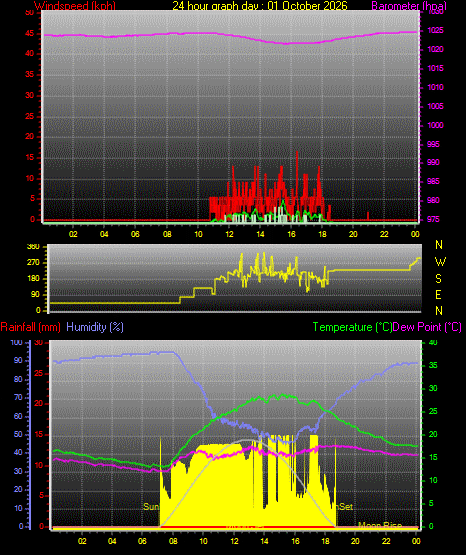Viewport: 466px width, 555px height.
Task: Click the Sun rise label in bottom chart
Action: (151, 507)
